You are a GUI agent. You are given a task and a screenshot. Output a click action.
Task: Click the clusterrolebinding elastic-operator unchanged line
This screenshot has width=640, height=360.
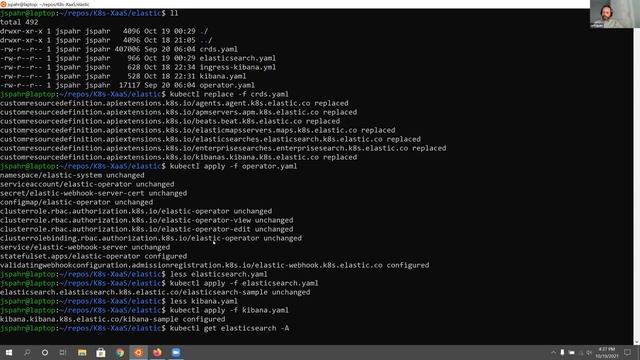[151, 238]
